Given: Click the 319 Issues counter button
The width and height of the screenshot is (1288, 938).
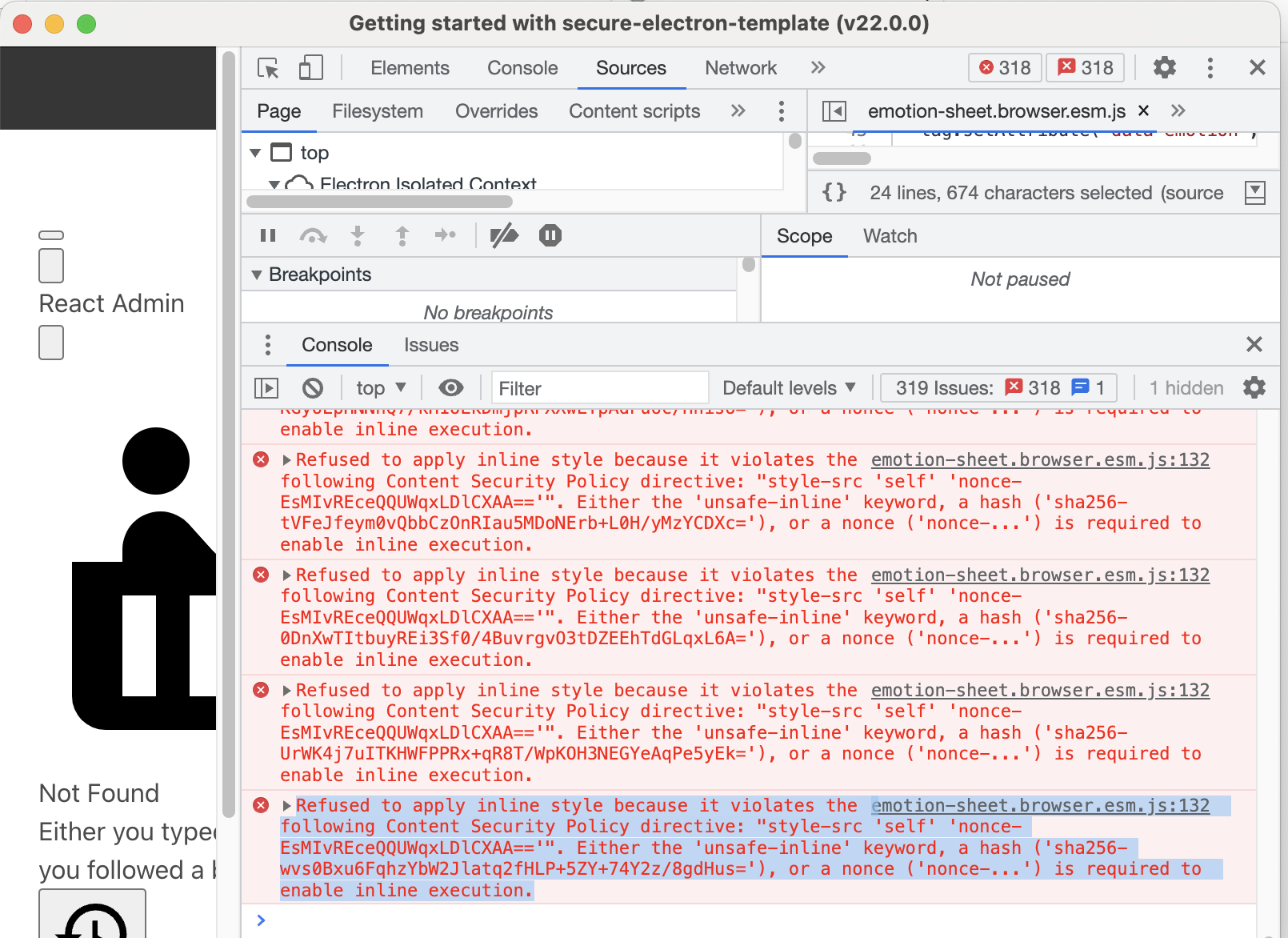Looking at the screenshot, I should click(x=998, y=387).
